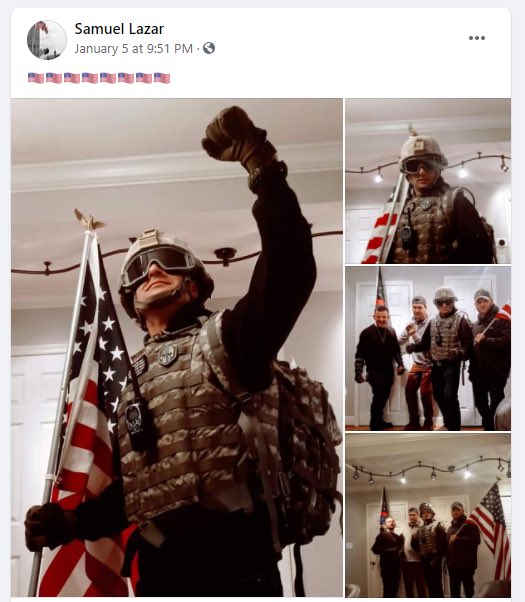
Task: Open the Samuel Lazar name link
Action: tap(119, 29)
